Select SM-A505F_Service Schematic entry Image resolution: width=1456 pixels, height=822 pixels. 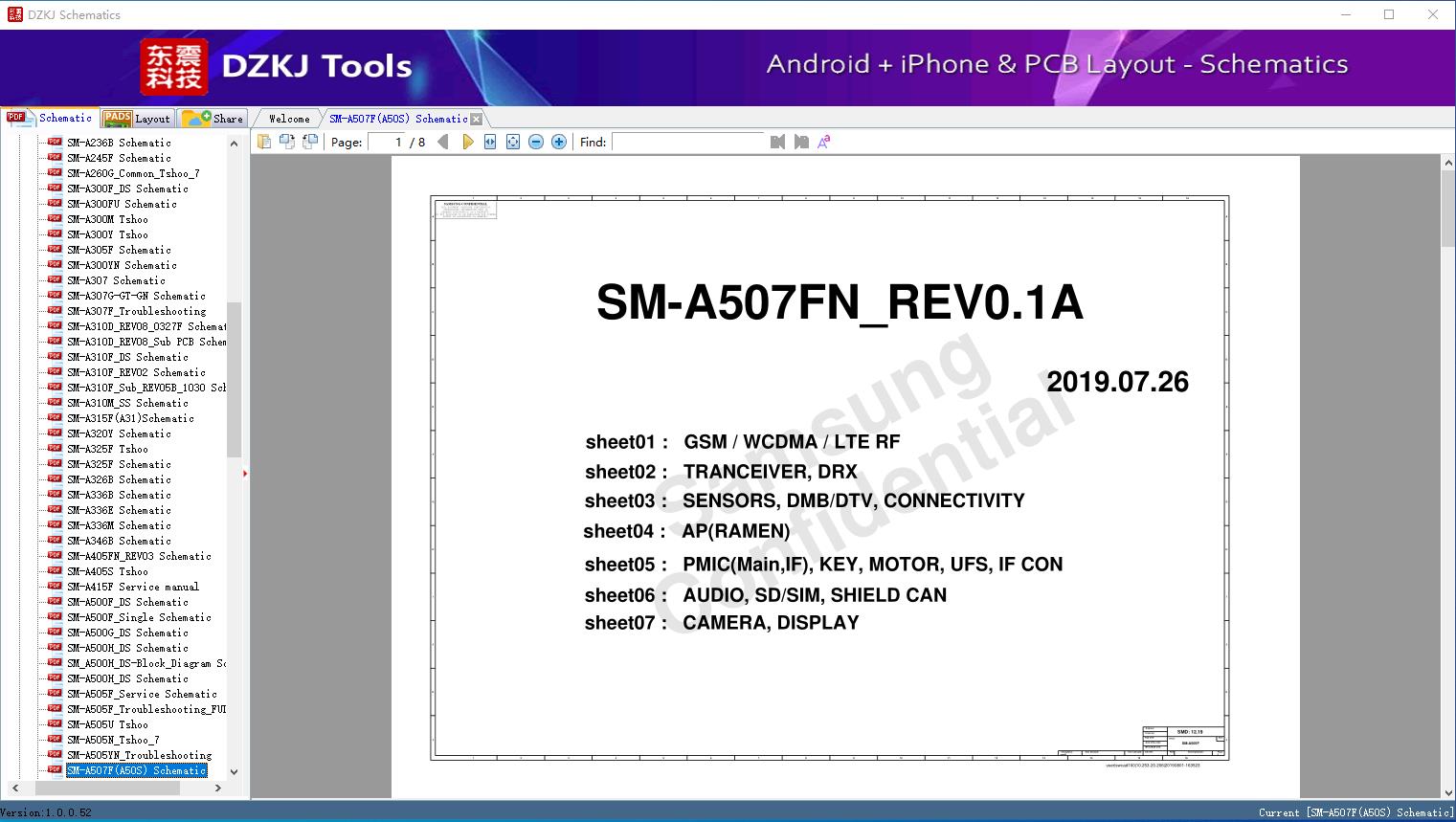click(142, 694)
